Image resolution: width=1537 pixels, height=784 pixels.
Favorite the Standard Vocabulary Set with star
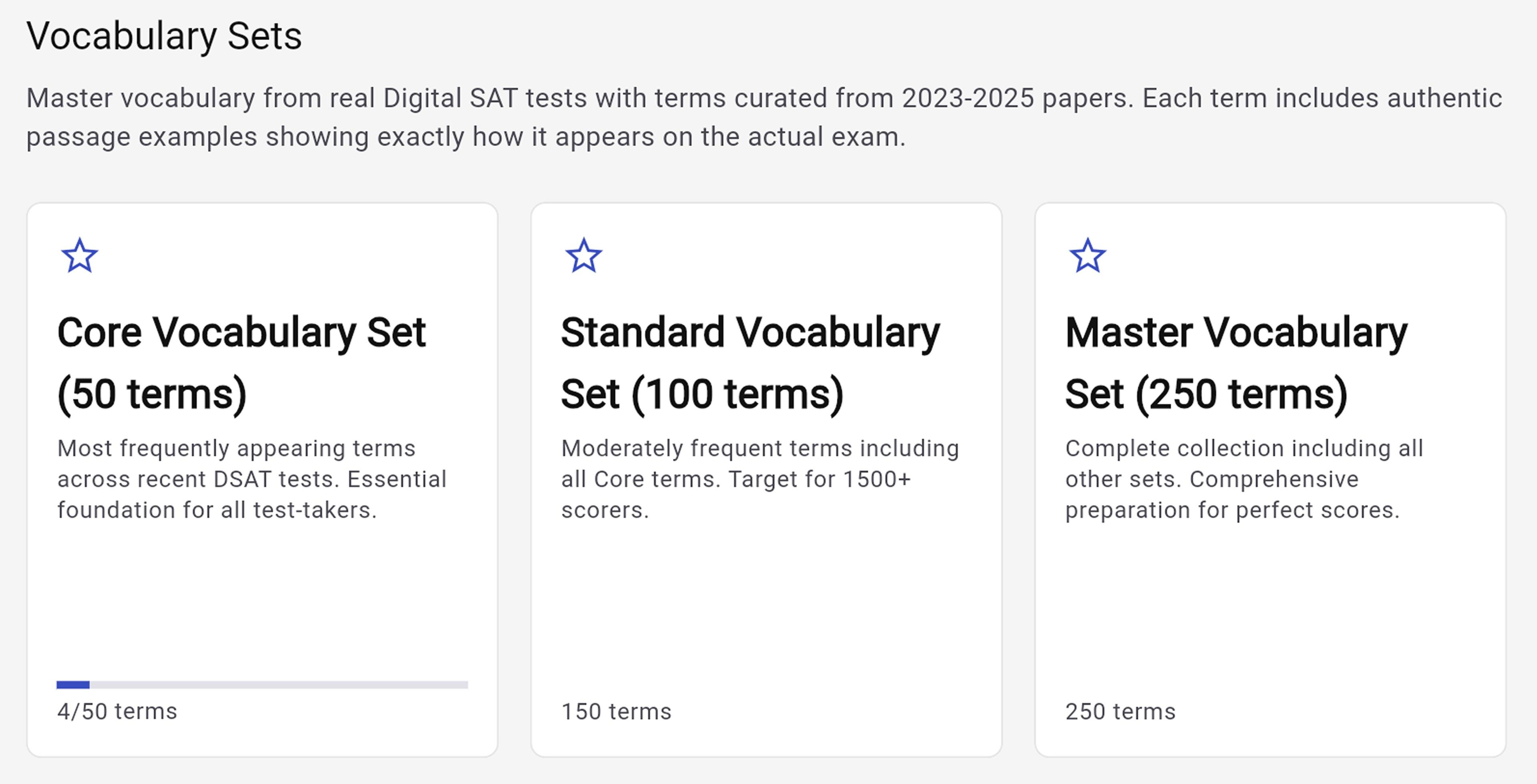point(584,256)
